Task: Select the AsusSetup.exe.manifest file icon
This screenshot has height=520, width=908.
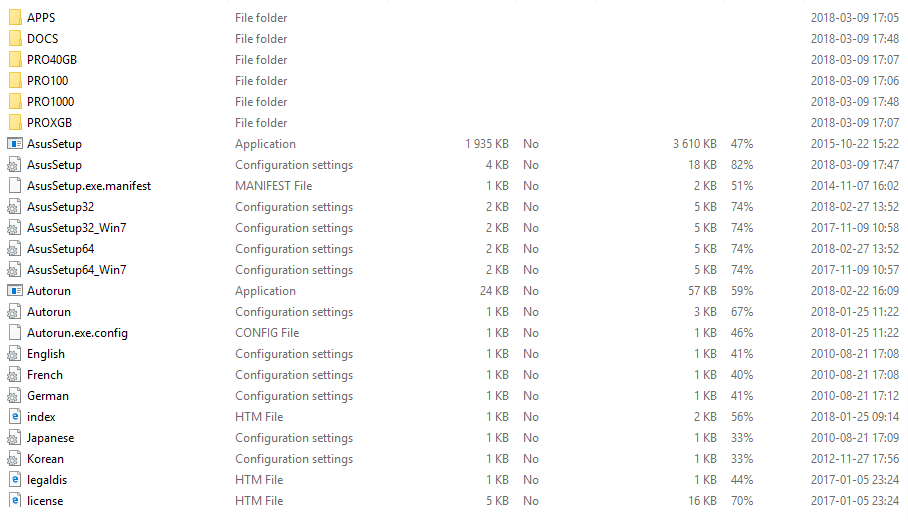Action: click(14, 186)
